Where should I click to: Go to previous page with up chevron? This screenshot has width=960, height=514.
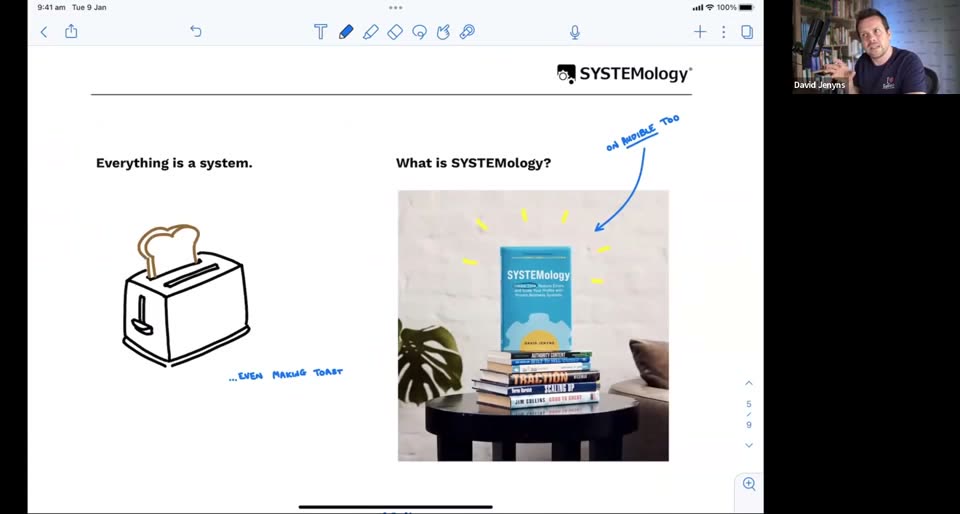click(749, 383)
